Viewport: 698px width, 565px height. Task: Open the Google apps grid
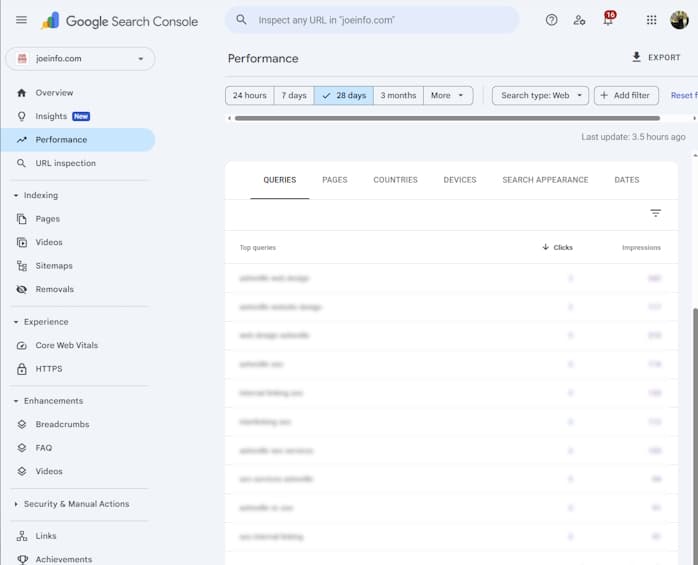pos(652,20)
